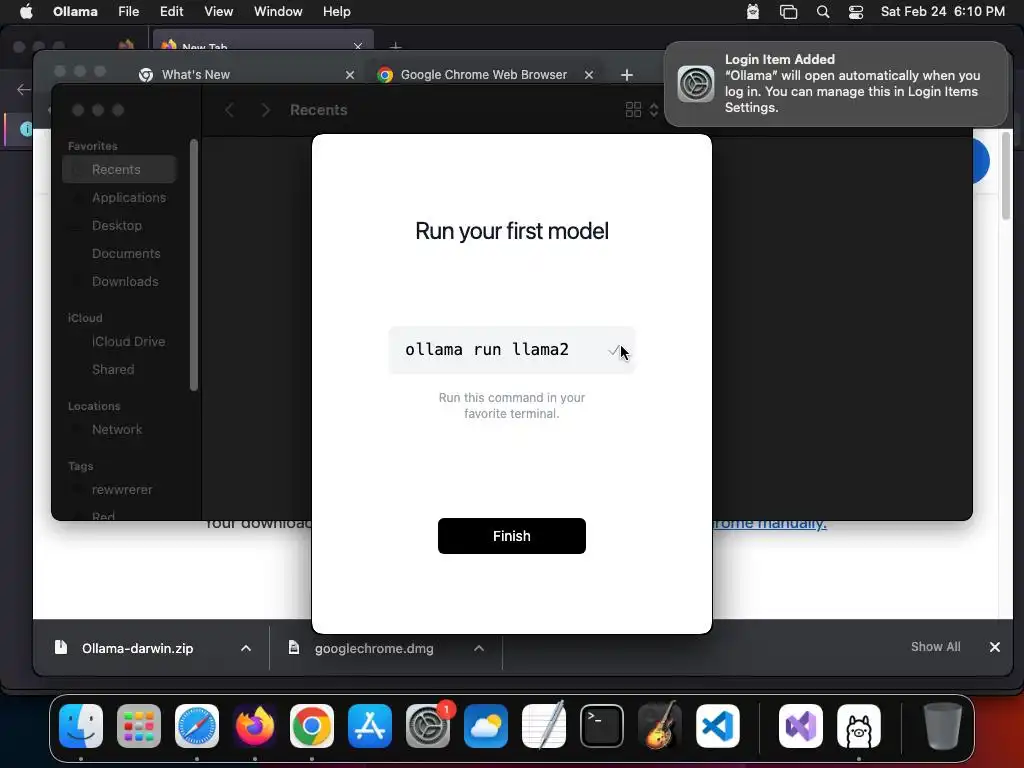Launch Firefox from the Dock
The width and height of the screenshot is (1024, 768).
(x=254, y=726)
